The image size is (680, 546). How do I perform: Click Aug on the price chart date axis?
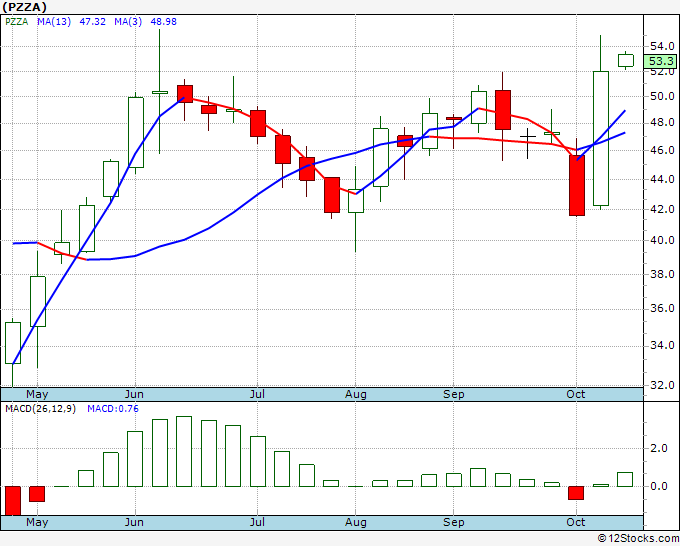point(356,395)
